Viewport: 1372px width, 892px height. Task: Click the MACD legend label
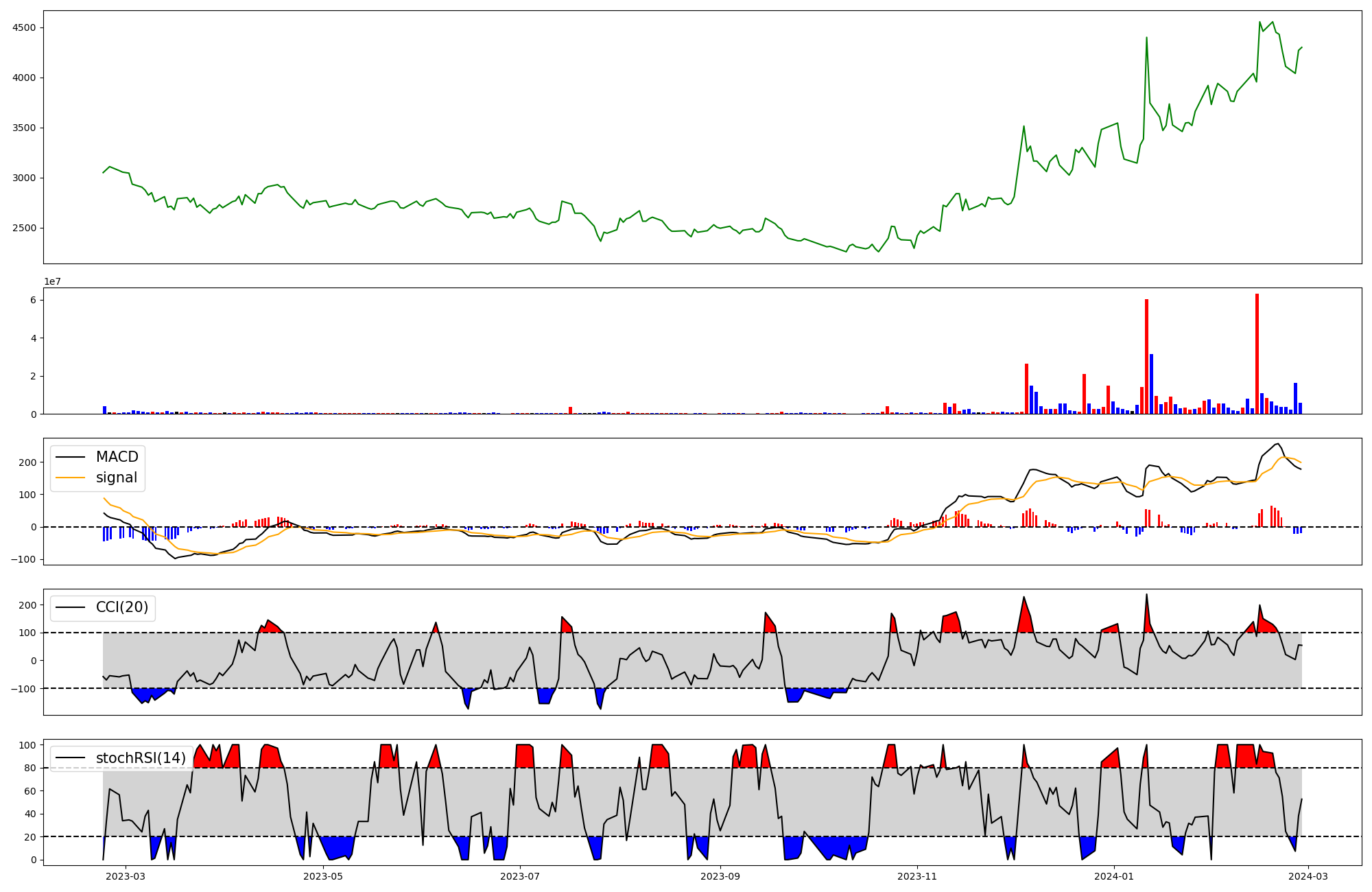117,457
